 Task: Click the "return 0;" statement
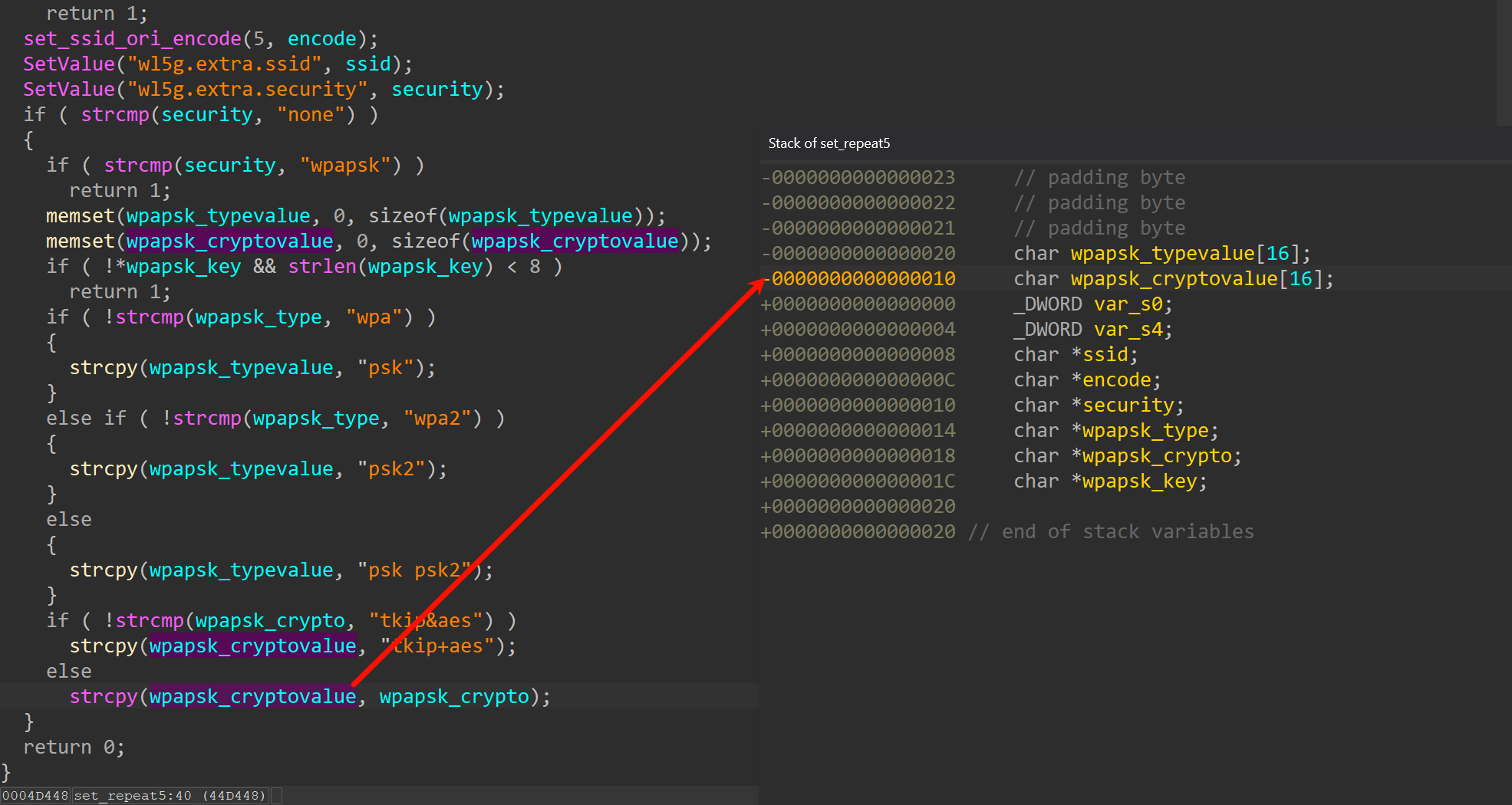pyautogui.click(x=74, y=747)
